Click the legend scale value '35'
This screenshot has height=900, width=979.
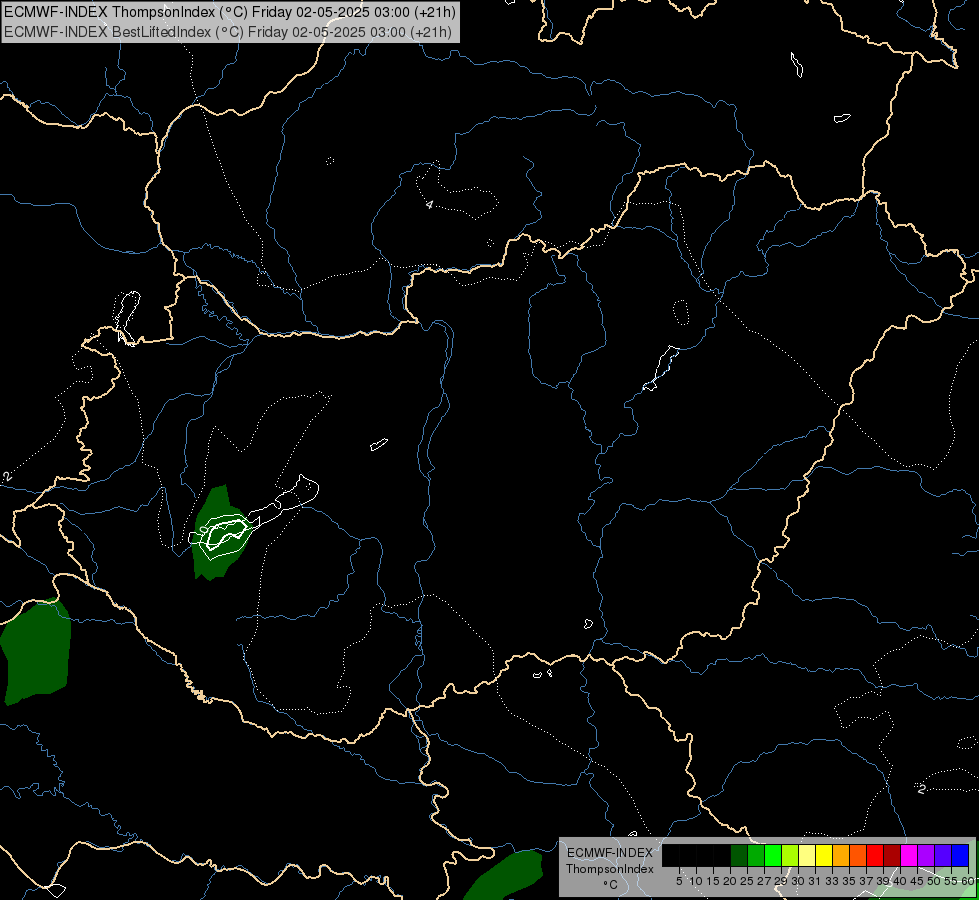pos(849,881)
